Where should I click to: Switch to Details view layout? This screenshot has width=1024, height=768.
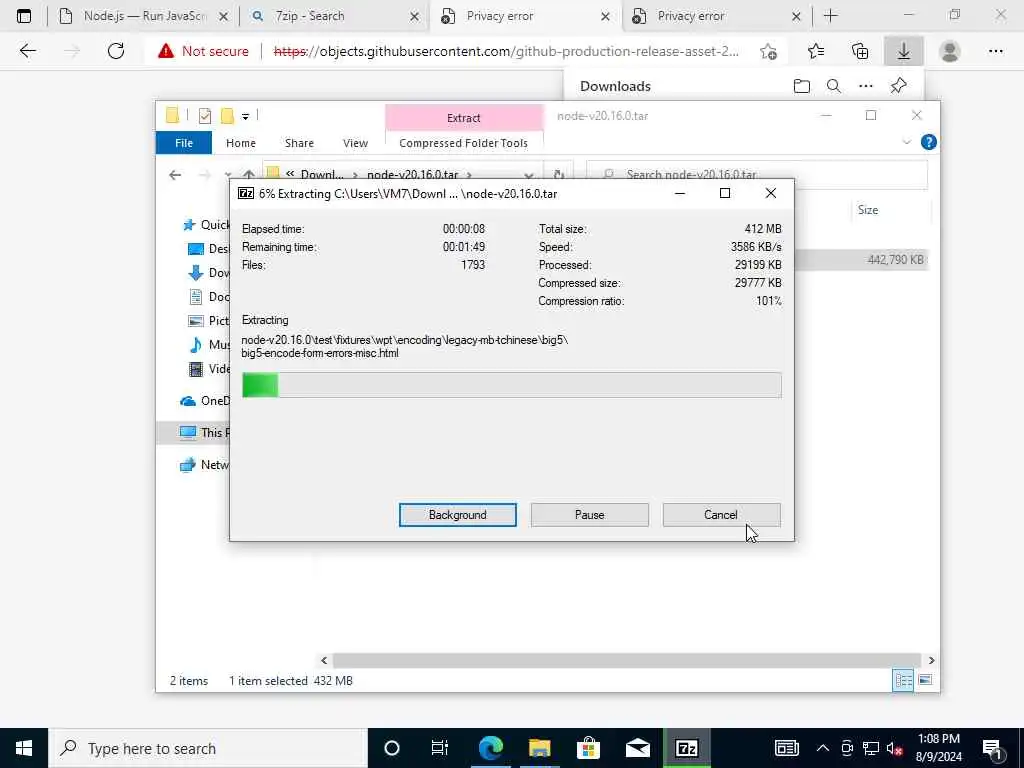(903, 680)
